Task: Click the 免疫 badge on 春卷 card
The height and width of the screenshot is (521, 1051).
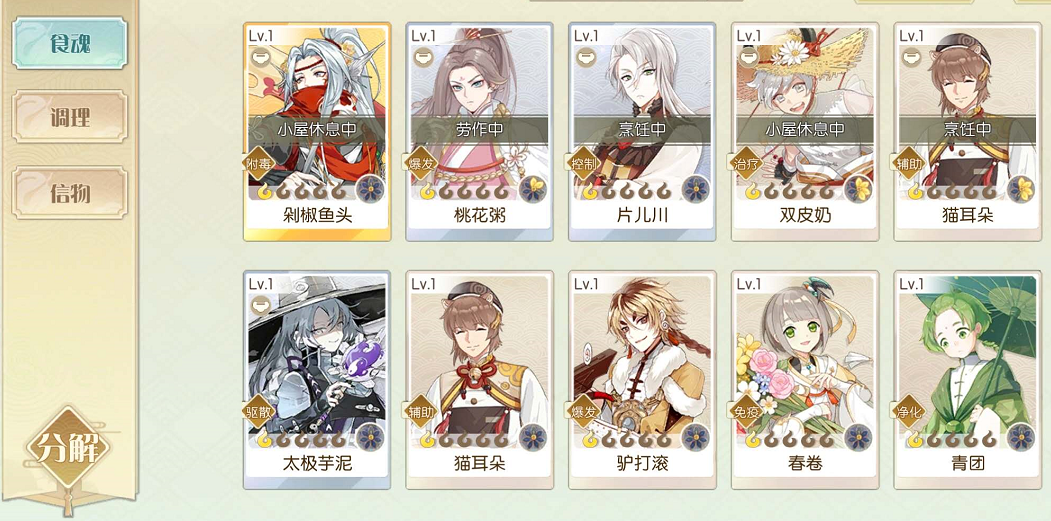Action: 747,411
